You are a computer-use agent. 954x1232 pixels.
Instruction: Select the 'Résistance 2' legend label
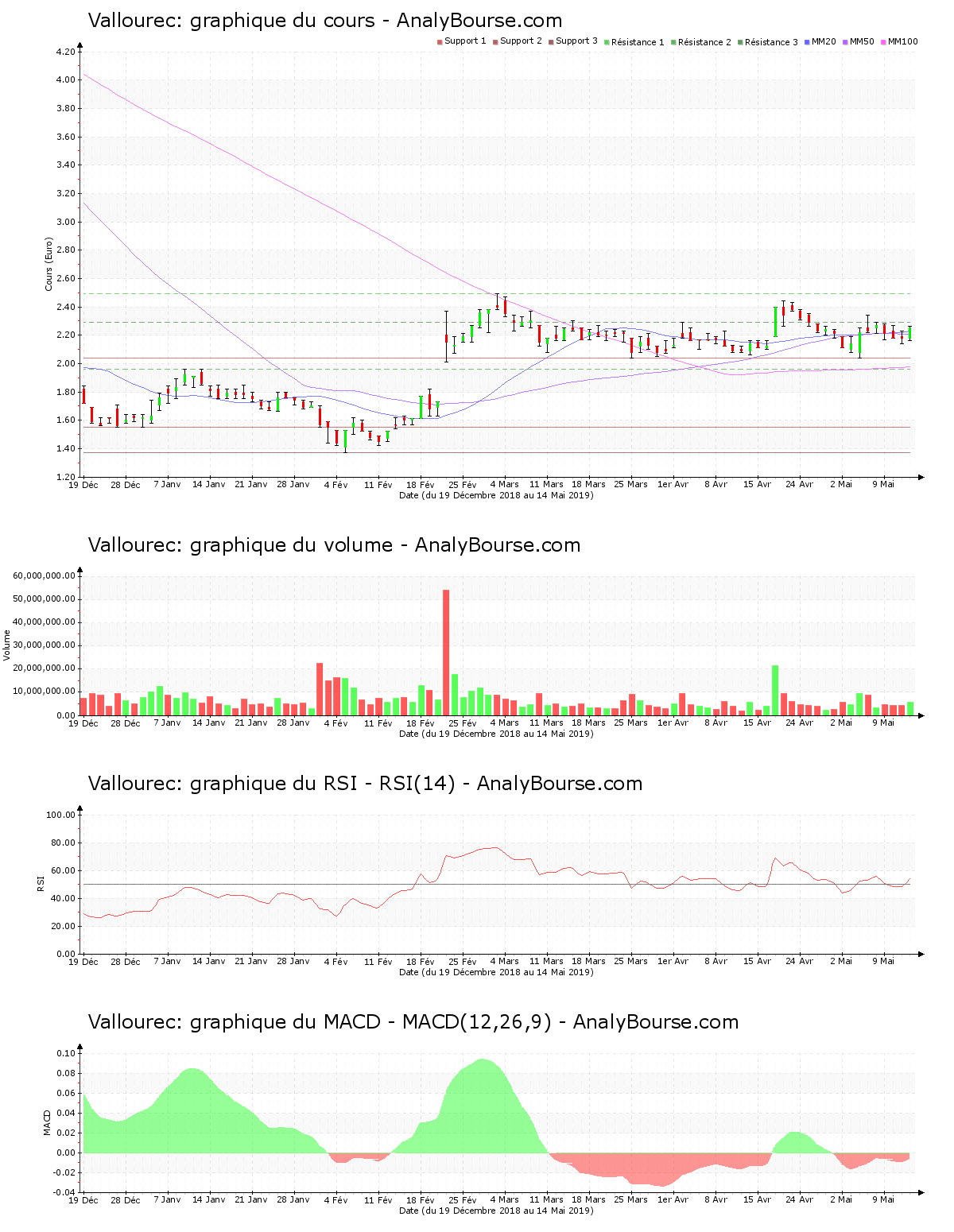[704, 42]
